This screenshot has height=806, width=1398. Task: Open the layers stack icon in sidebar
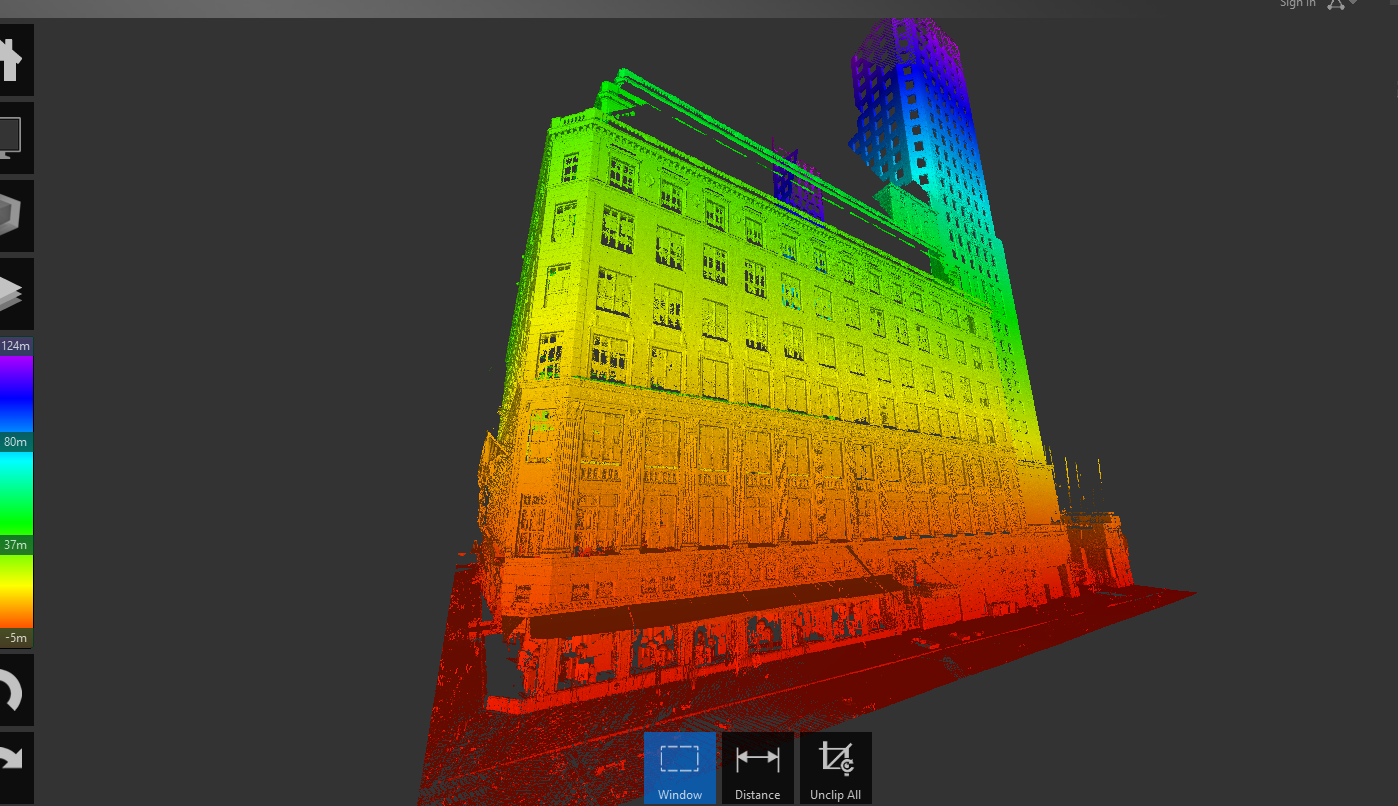point(14,292)
